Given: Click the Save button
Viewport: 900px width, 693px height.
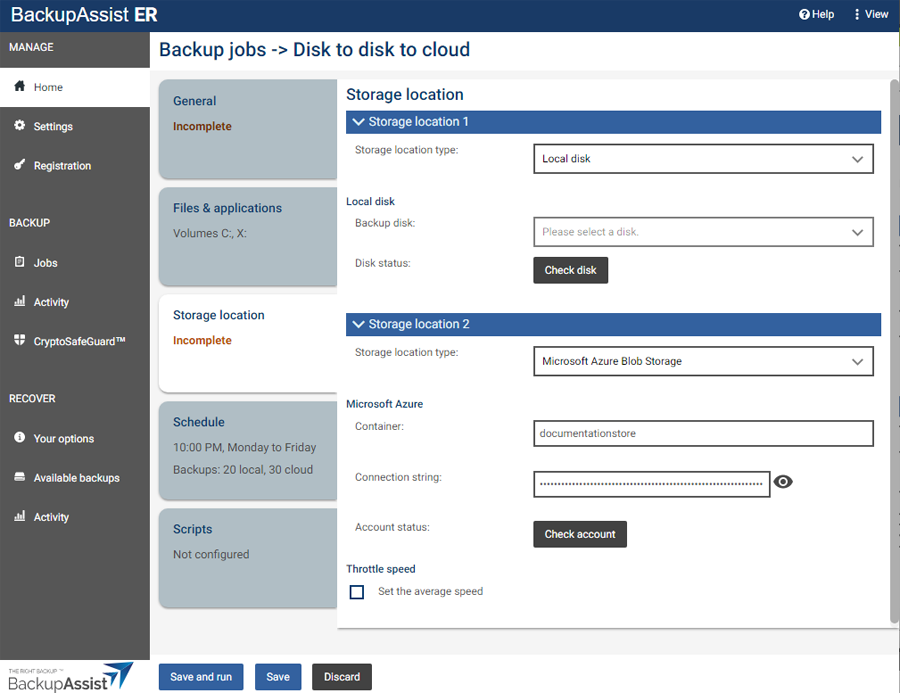Looking at the screenshot, I should coord(278,677).
